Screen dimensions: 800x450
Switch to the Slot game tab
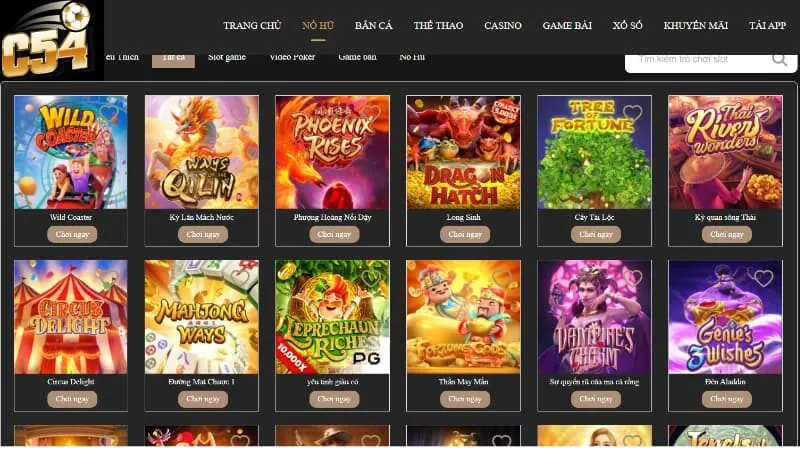227,57
